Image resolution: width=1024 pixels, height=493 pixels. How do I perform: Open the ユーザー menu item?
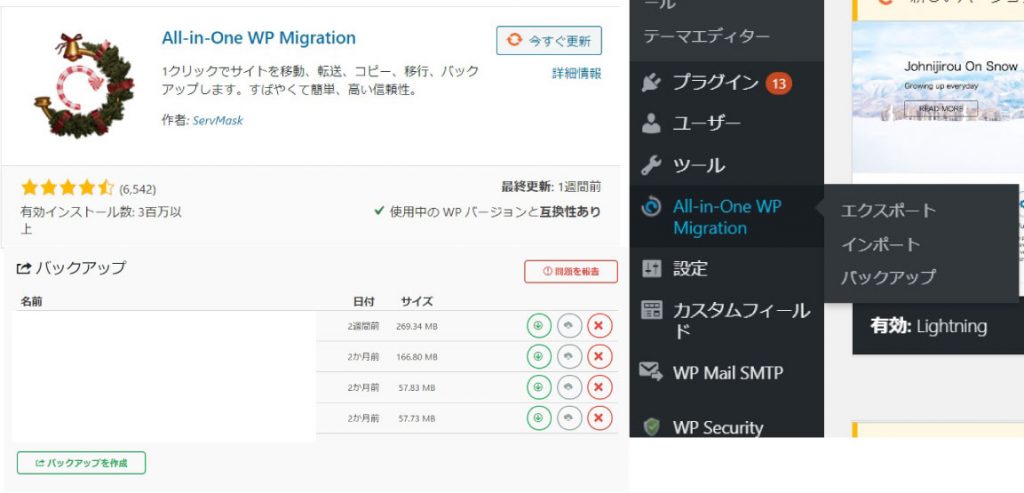coord(707,123)
